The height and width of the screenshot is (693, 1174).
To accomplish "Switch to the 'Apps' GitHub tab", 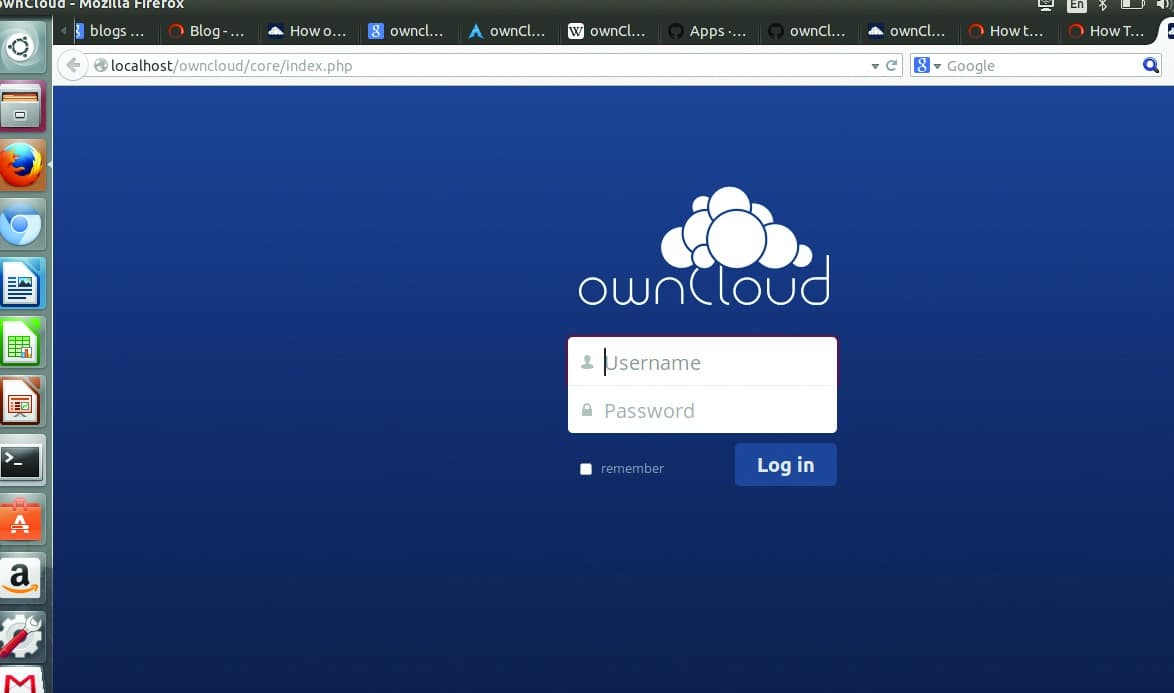I will 707,31.
